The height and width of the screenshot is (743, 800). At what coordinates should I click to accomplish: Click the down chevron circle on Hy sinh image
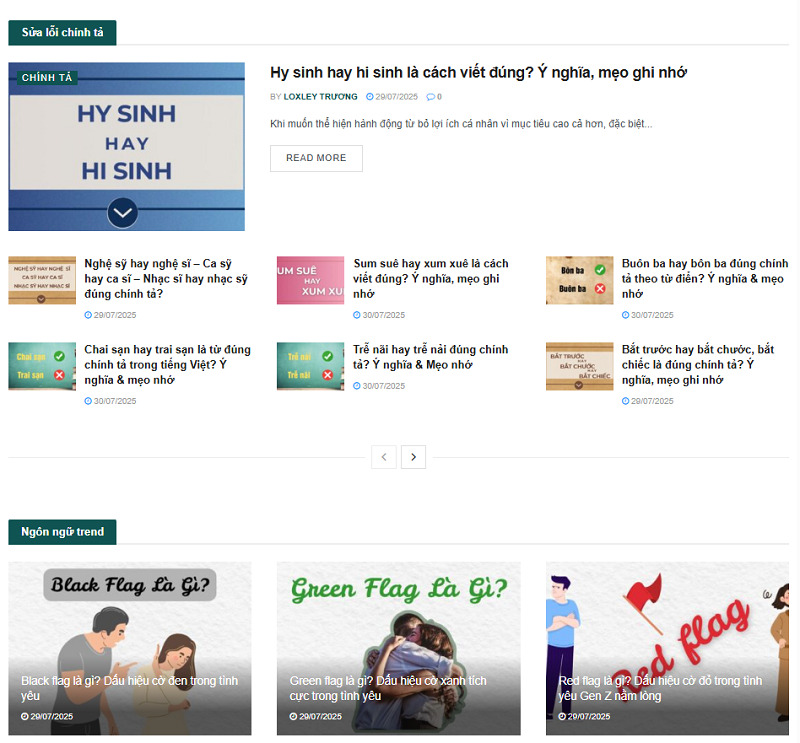[x=122, y=213]
